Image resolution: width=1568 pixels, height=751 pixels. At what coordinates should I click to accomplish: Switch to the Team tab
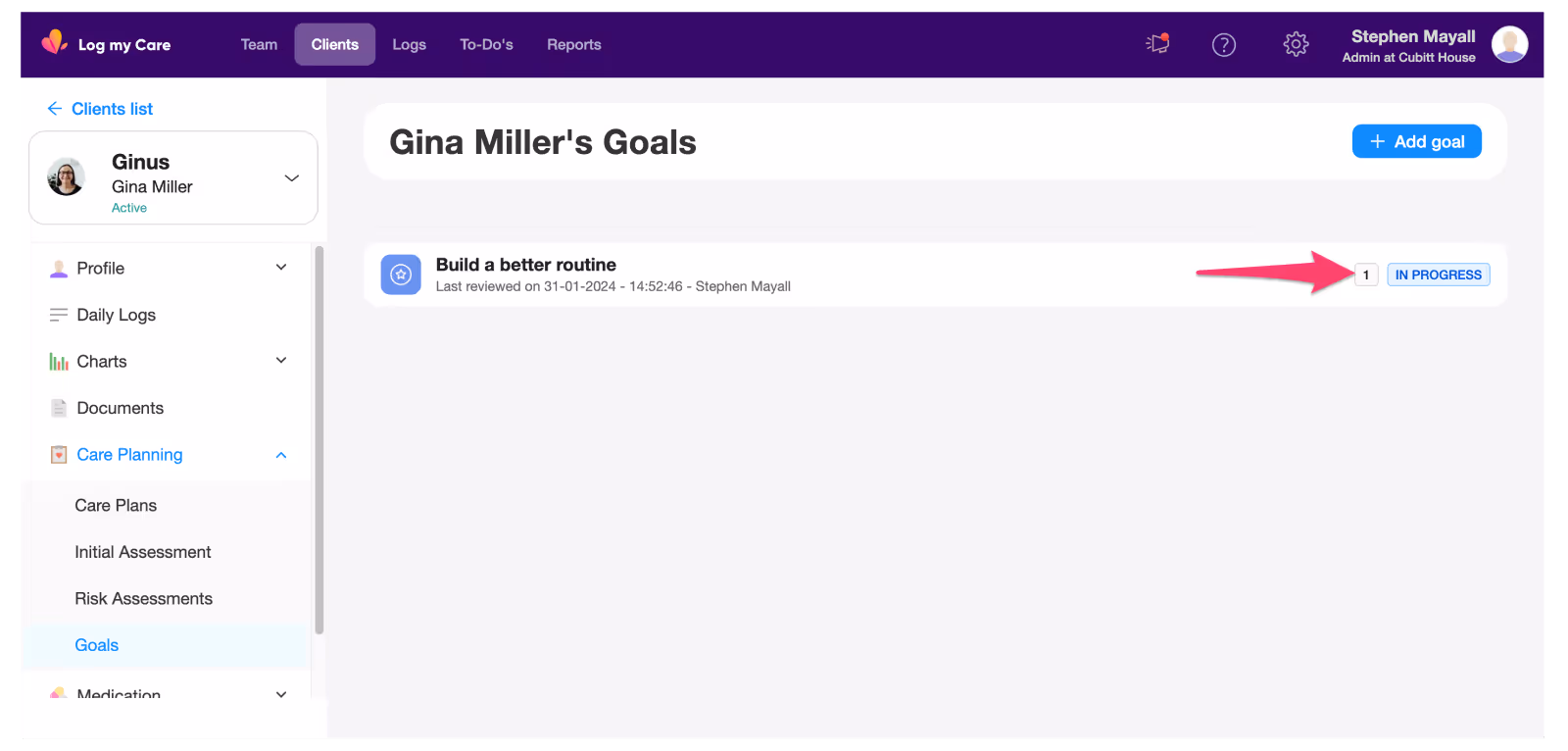pyautogui.click(x=259, y=44)
